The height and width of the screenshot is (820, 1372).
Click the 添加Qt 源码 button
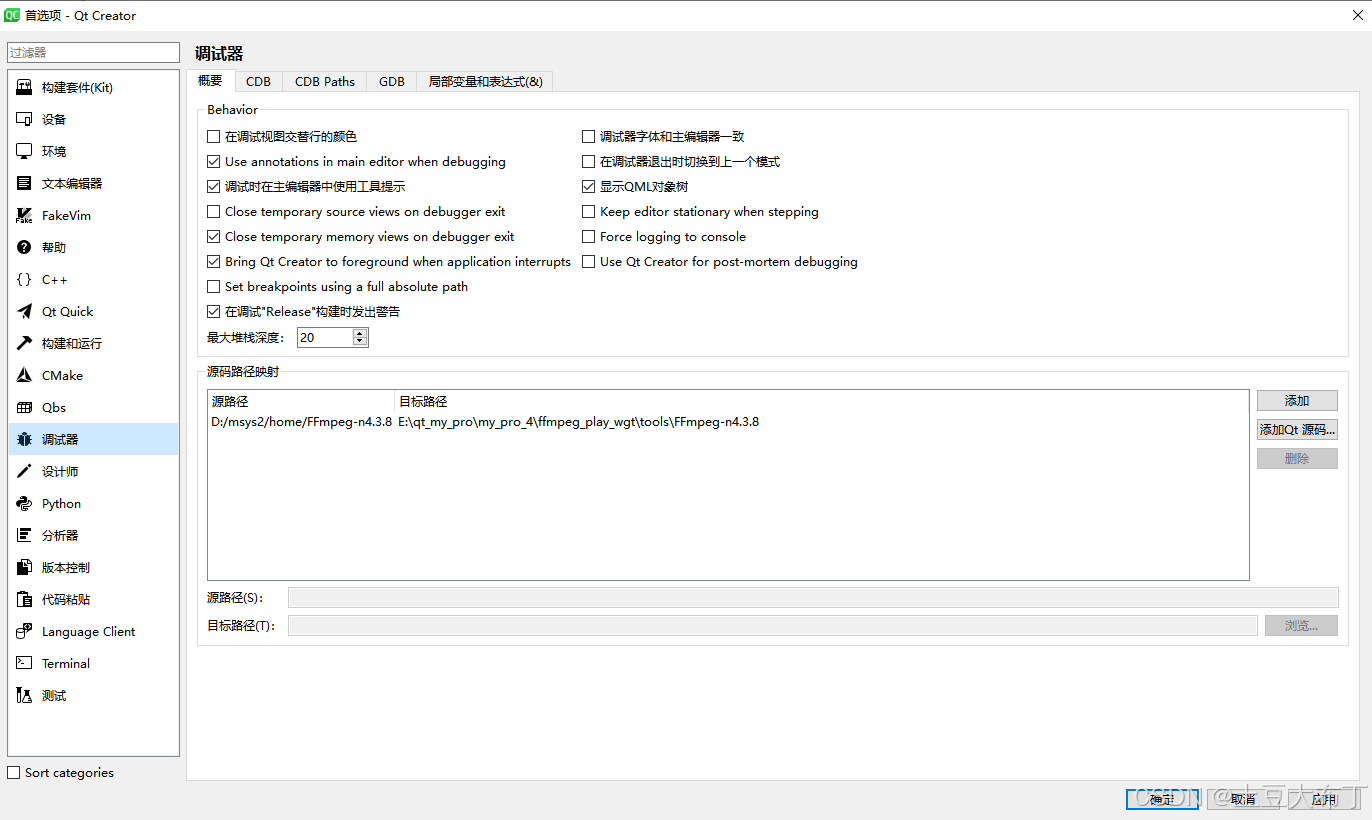[1296, 429]
